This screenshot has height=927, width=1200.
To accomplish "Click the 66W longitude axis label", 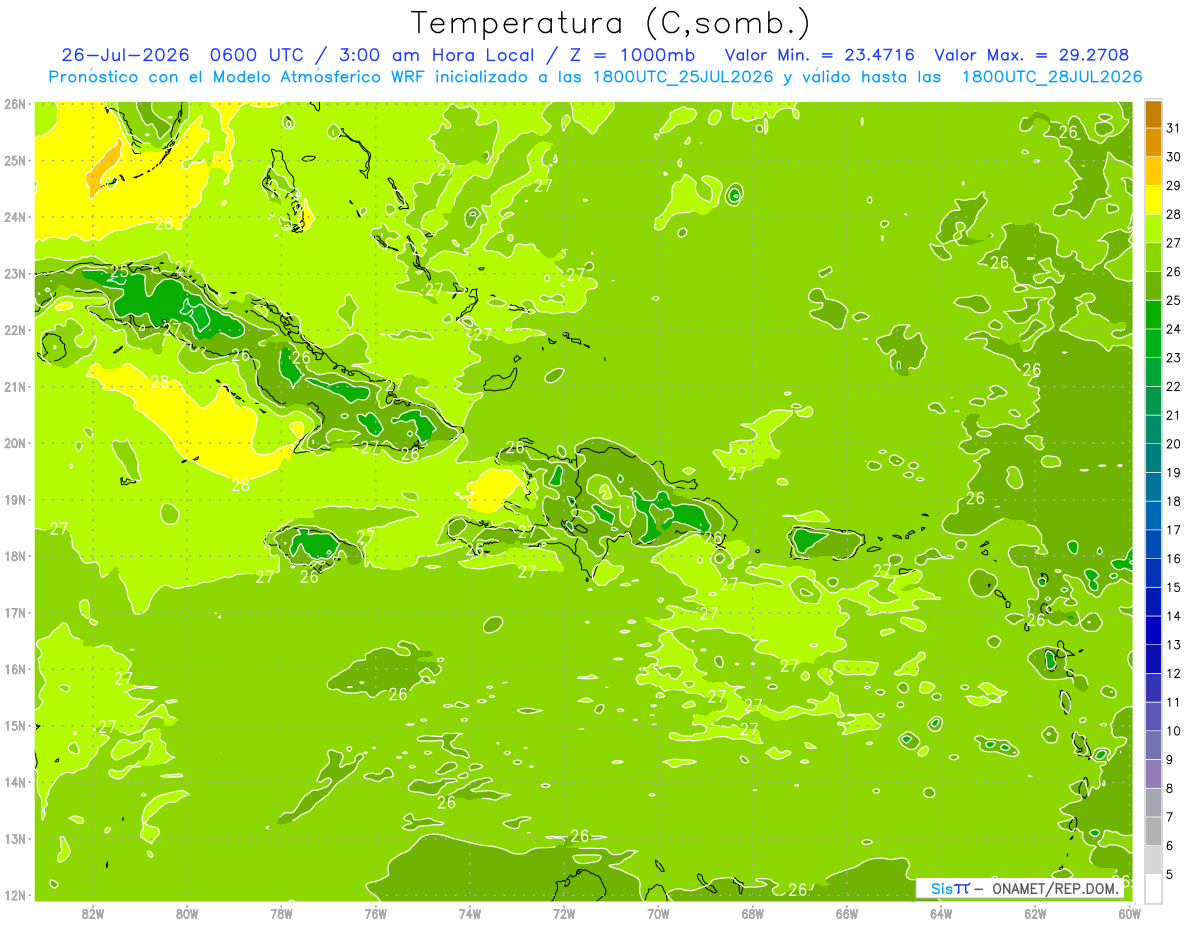I will [847, 913].
